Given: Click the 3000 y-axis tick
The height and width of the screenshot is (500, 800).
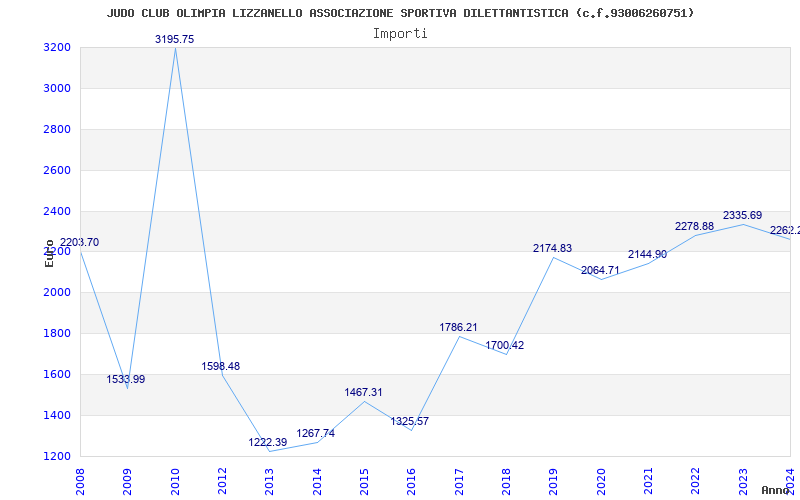Looking at the screenshot, I should 57,88.
